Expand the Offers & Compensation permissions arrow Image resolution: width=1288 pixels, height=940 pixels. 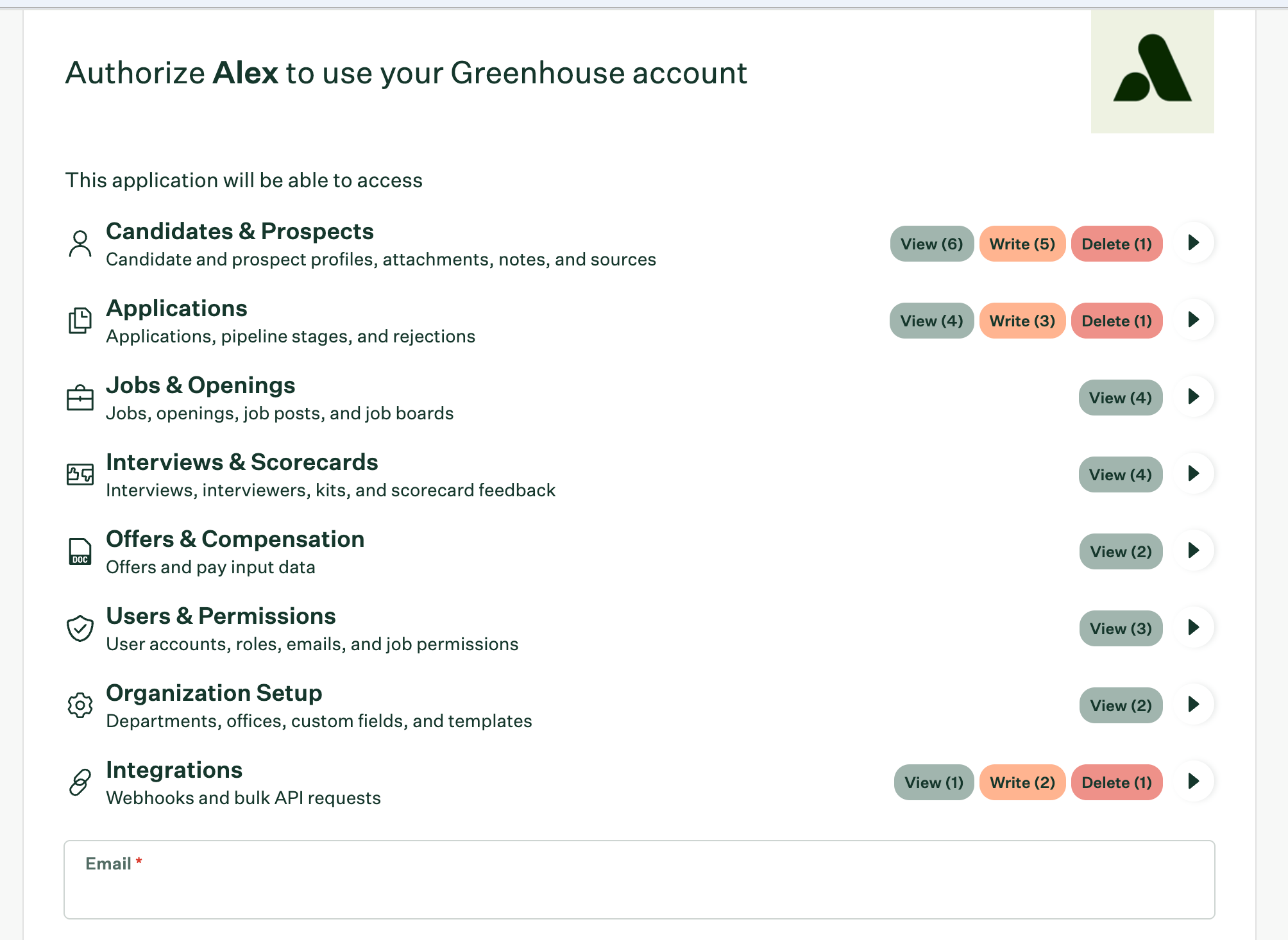coord(1194,551)
